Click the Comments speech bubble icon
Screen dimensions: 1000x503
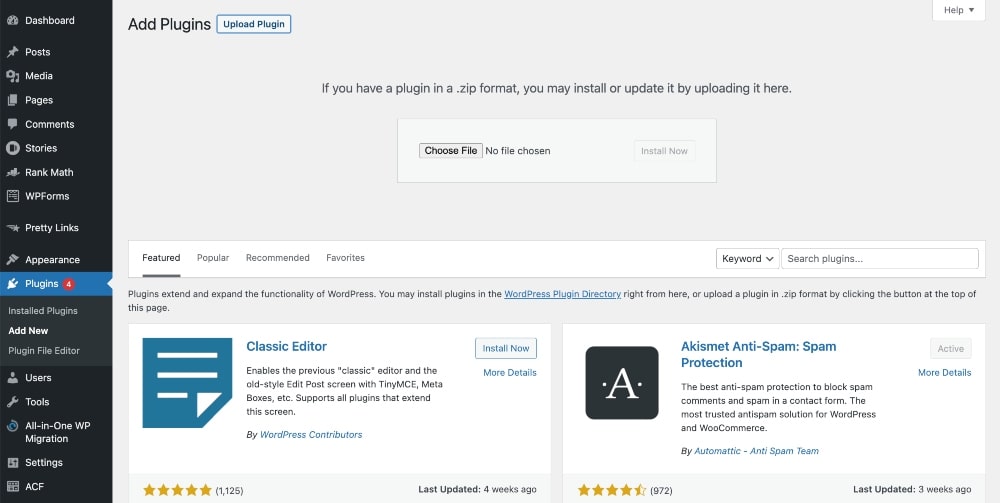(x=13, y=124)
